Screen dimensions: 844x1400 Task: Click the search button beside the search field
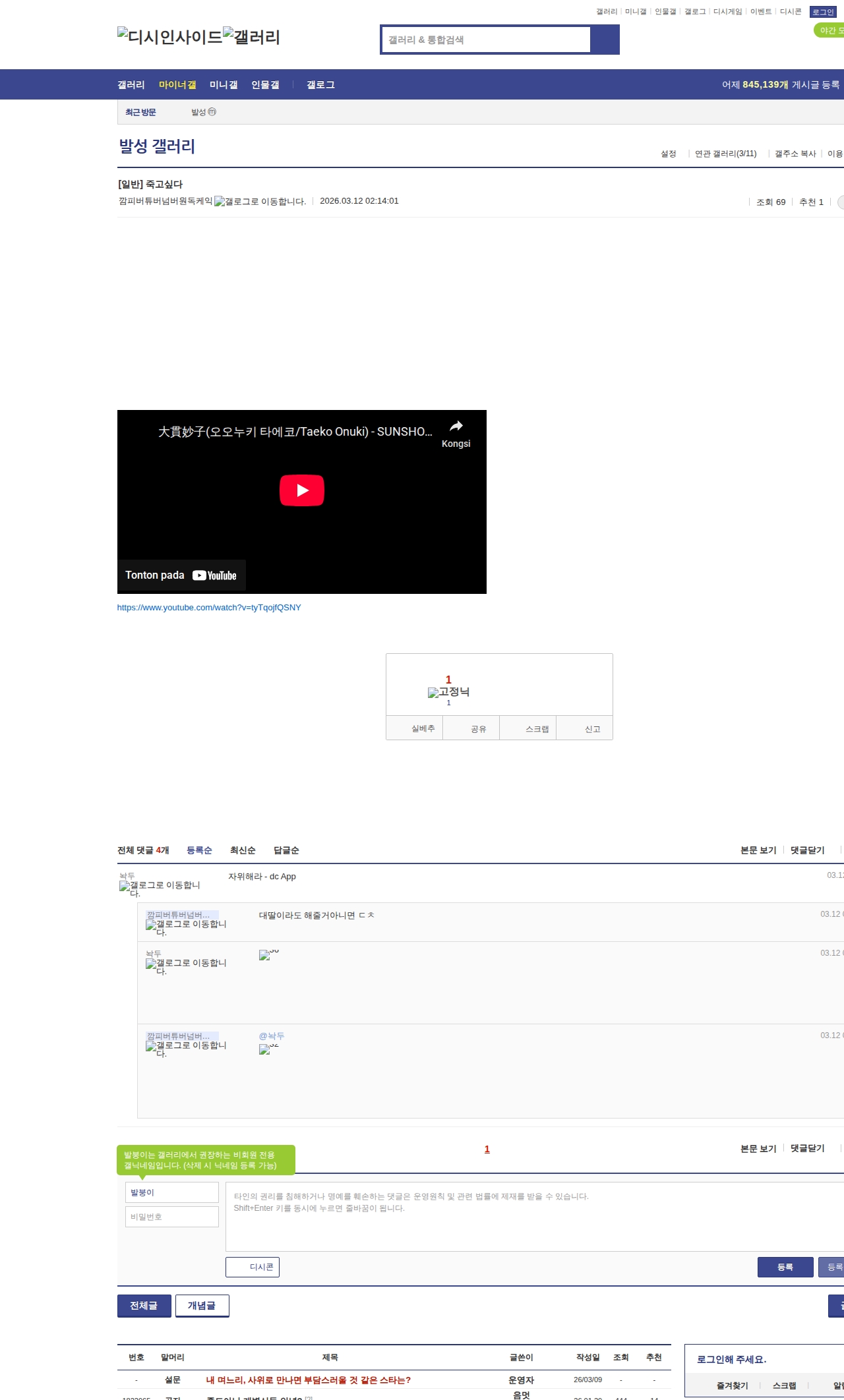pyautogui.click(x=605, y=40)
